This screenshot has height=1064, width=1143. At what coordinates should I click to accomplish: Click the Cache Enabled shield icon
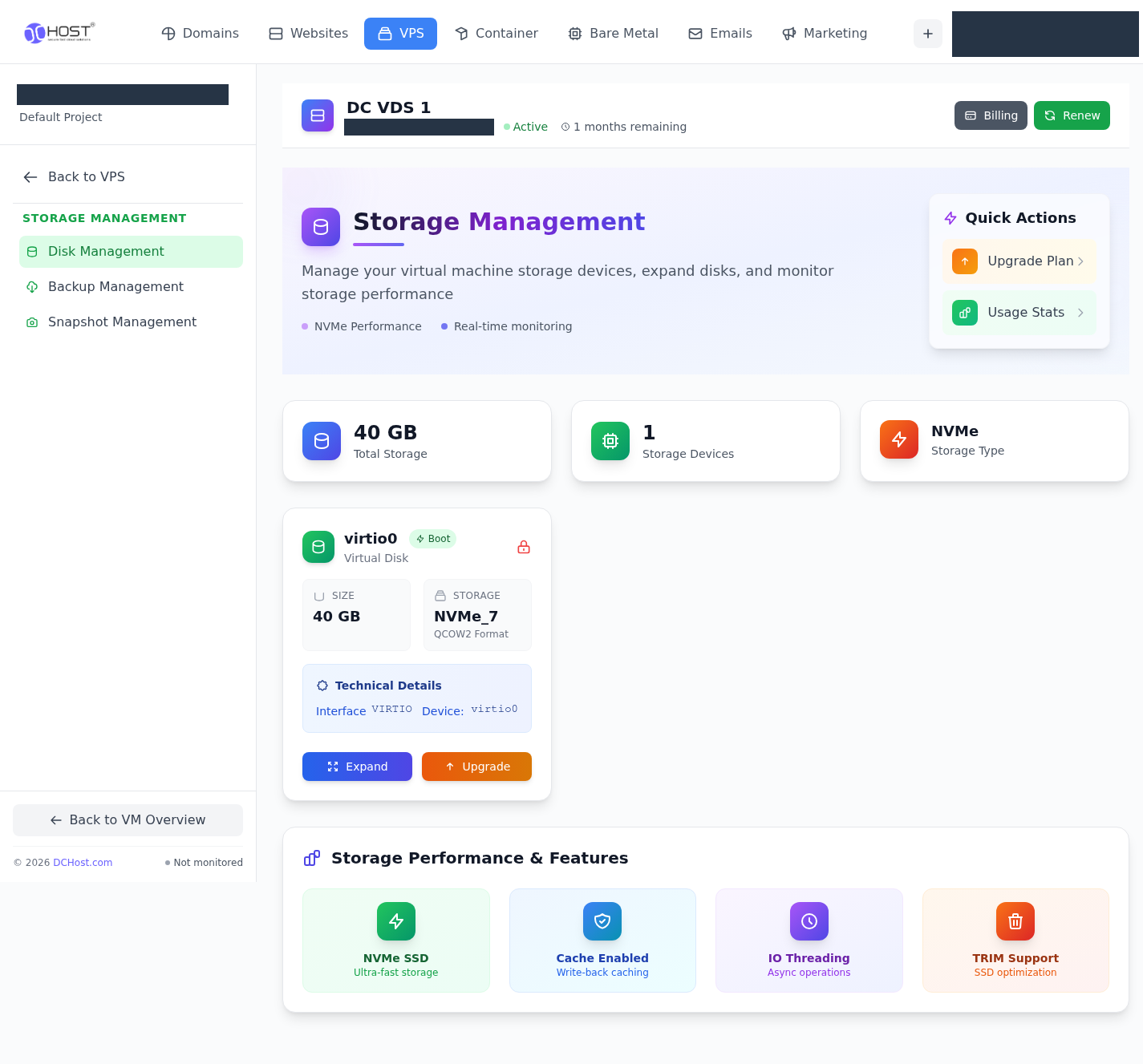point(602,921)
